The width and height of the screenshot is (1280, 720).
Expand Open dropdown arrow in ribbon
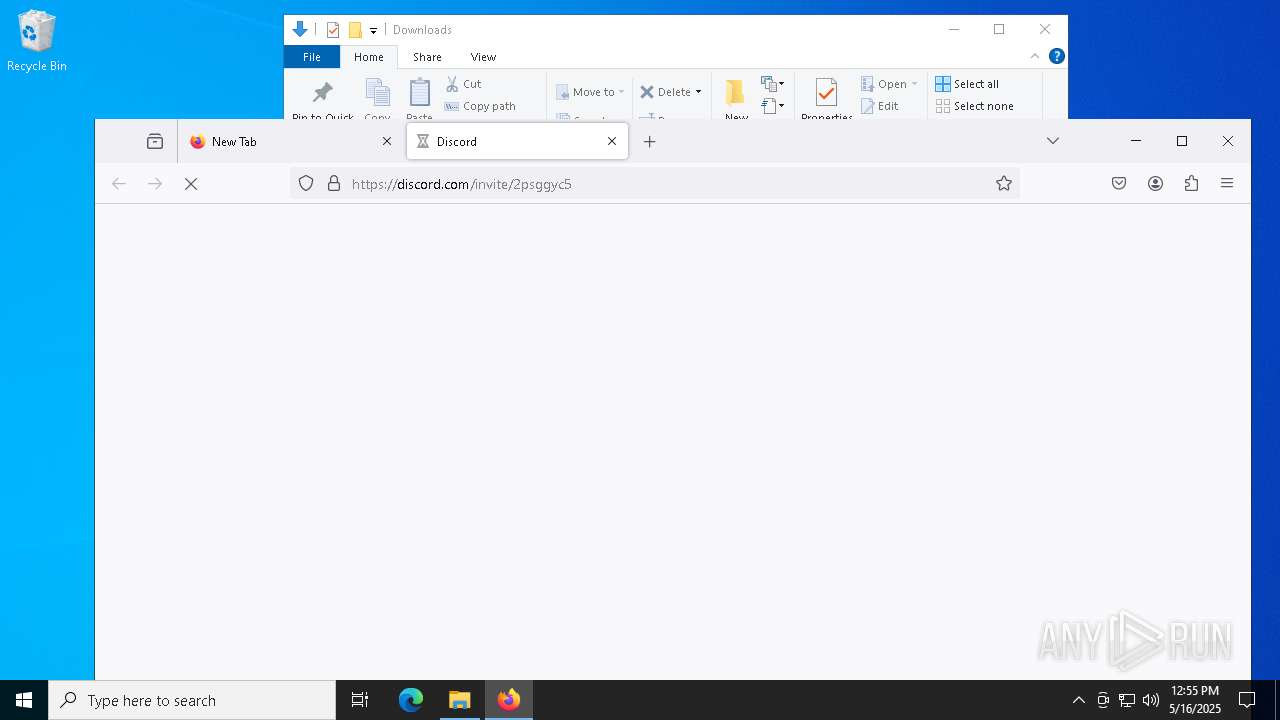[x=914, y=84]
